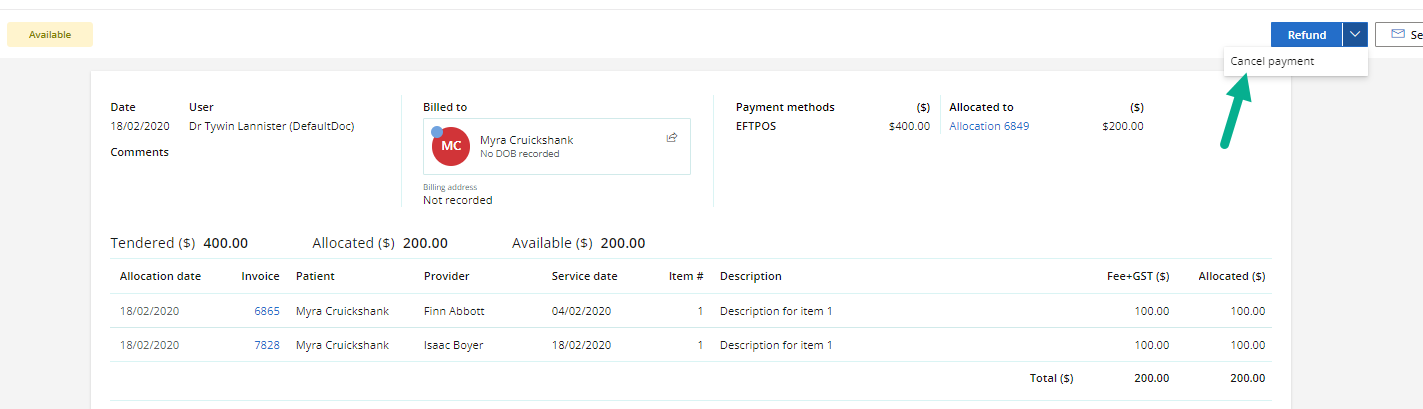Open Allocation 6849 link
The image size is (1423, 409).
[x=989, y=126]
